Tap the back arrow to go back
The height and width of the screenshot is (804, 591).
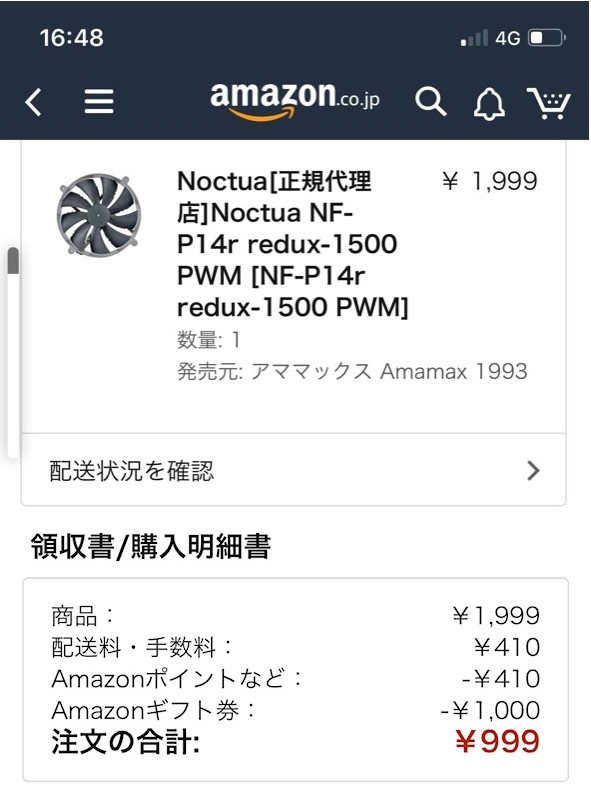tap(34, 101)
